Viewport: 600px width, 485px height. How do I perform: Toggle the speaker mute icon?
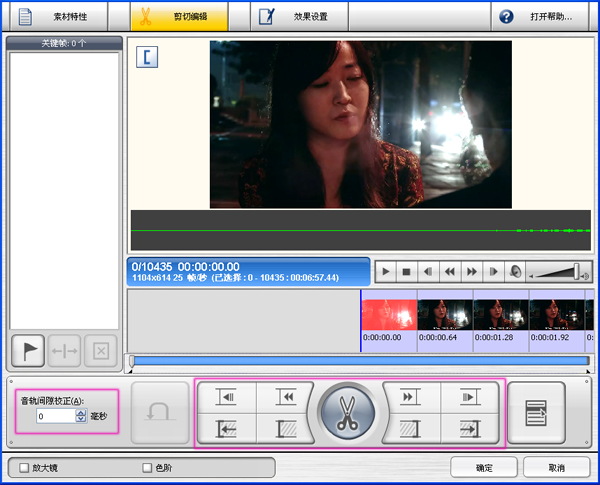pos(515,272)
